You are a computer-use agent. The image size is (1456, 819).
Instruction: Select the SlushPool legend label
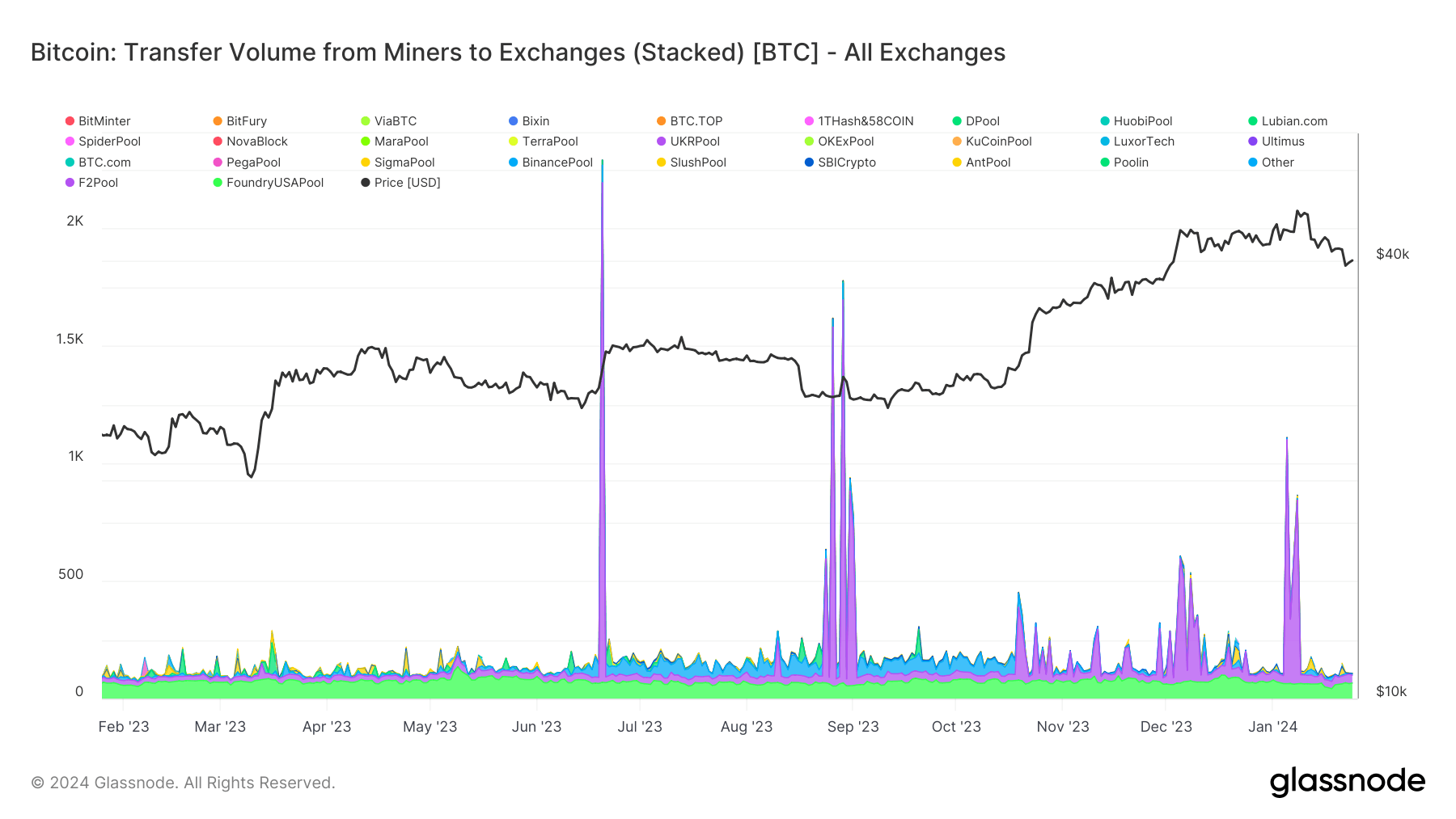[x=698, y=163]
